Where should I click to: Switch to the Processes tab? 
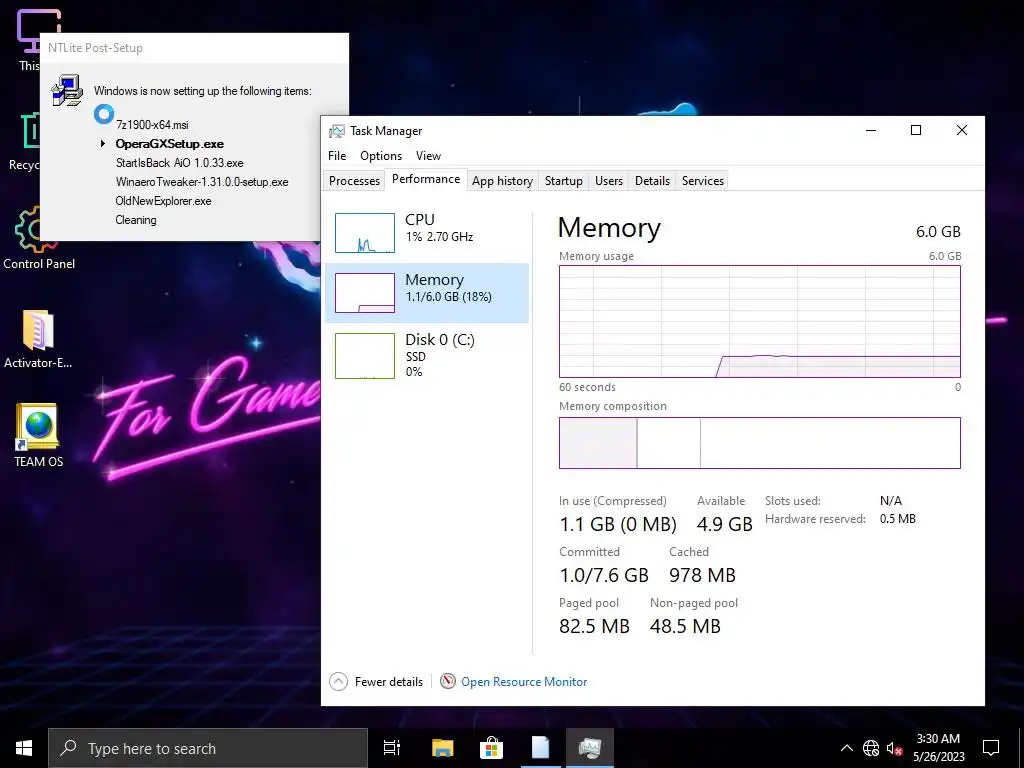click(354, 181)
